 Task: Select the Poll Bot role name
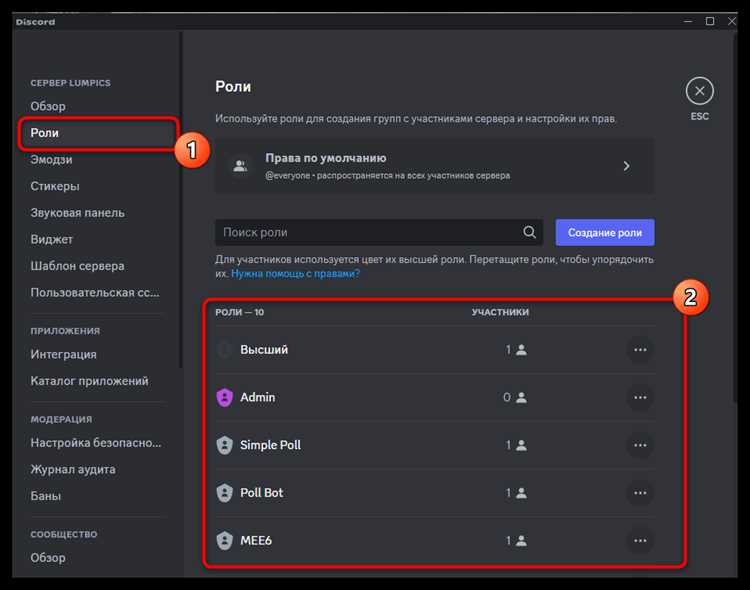(x=261, y=493)
